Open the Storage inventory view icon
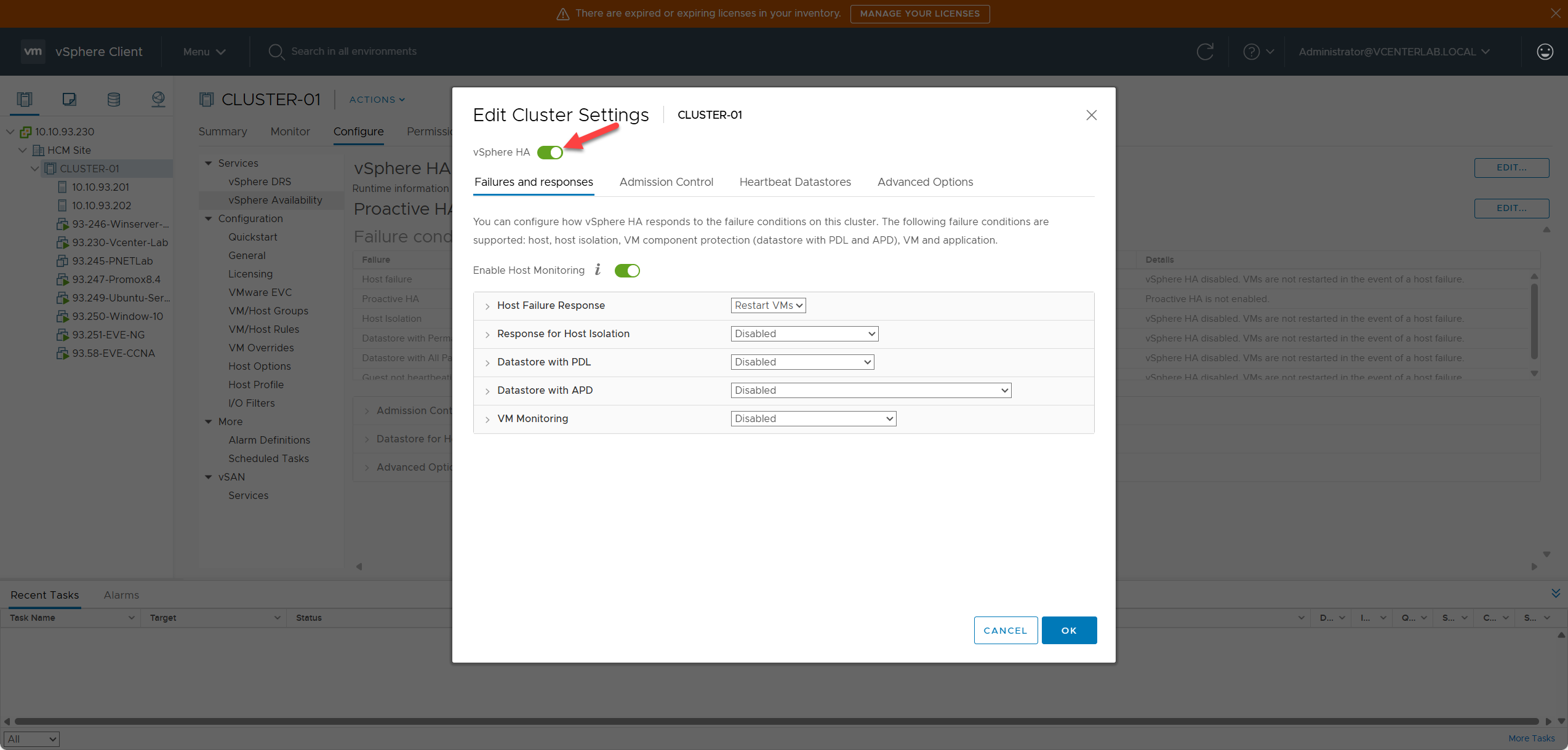 [113, 99]
